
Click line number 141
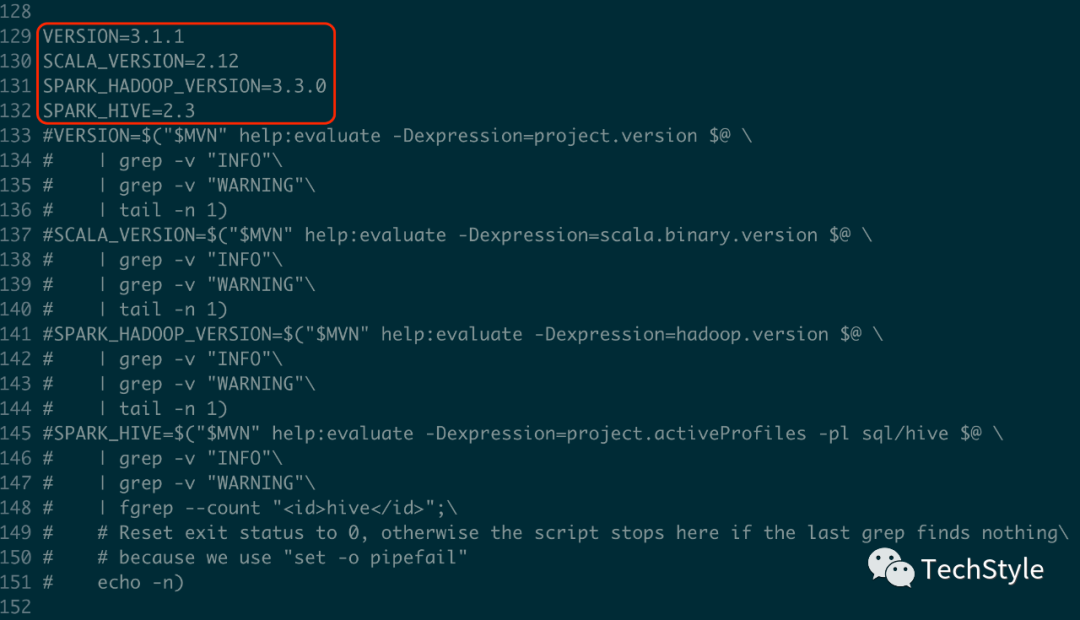[x=17, y=334]
